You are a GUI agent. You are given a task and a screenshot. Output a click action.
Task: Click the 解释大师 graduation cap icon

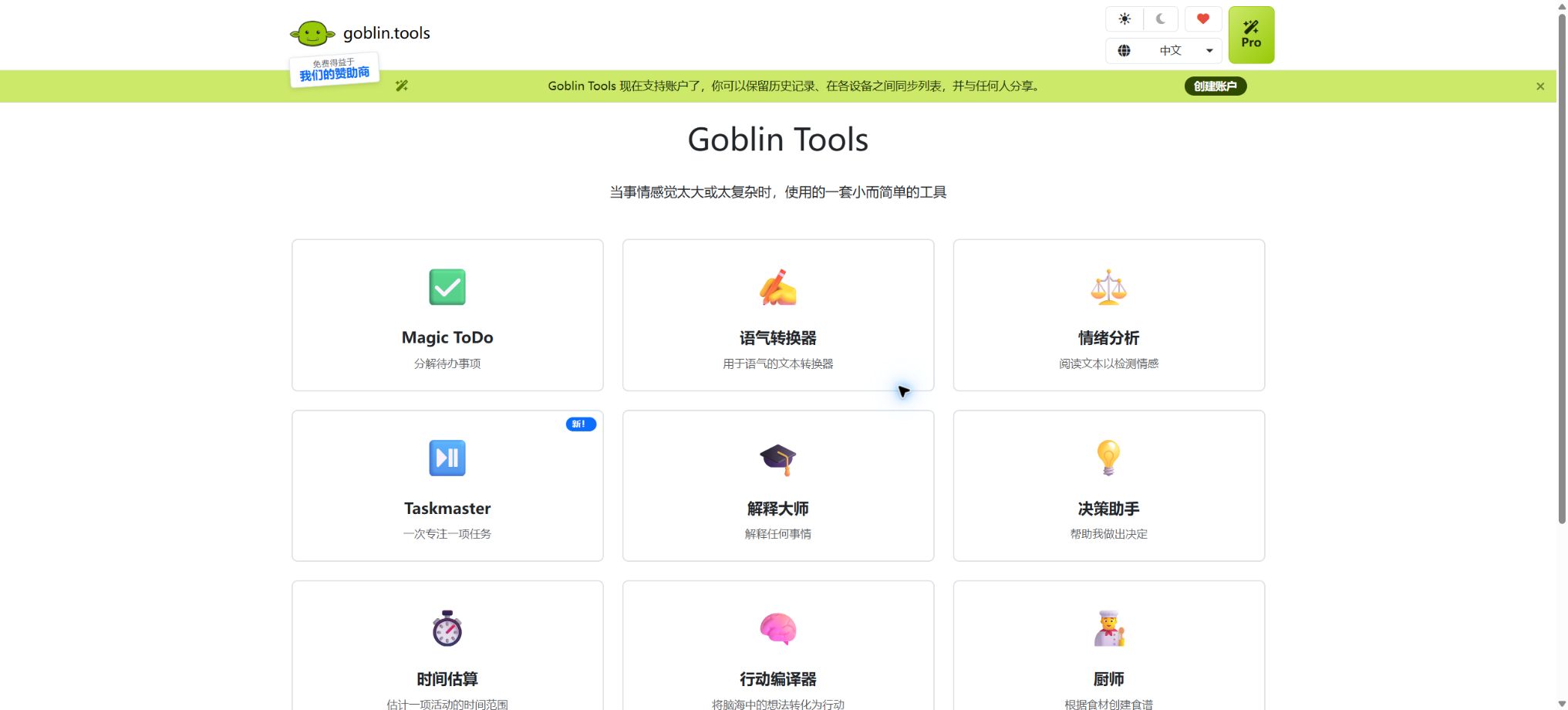coord(777,458)
